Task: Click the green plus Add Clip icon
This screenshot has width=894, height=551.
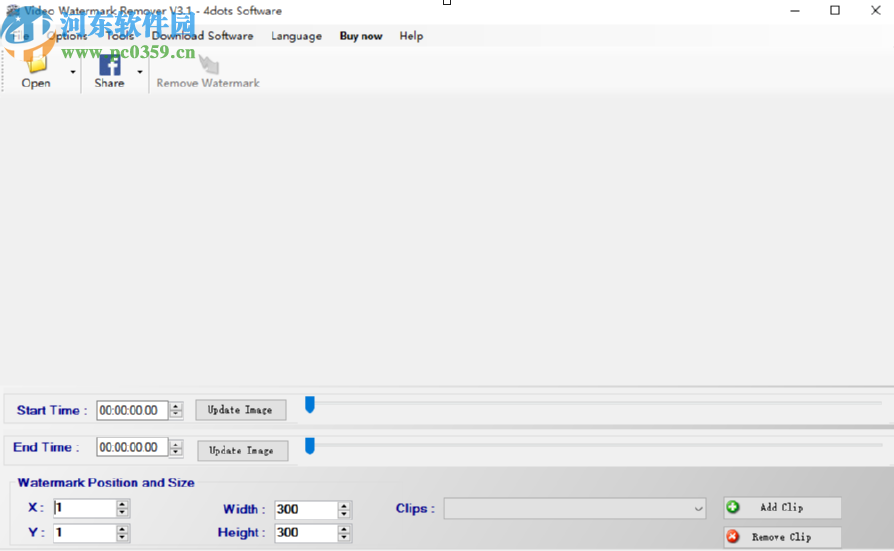Action: [733, 507]
